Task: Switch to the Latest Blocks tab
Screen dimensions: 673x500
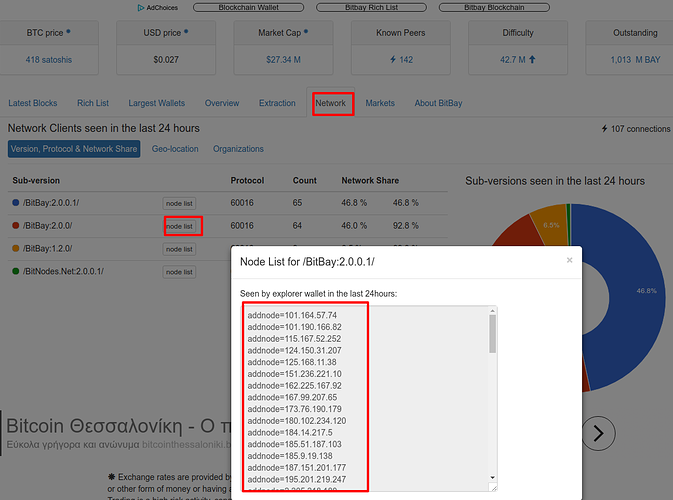Action: pos(33,103)
